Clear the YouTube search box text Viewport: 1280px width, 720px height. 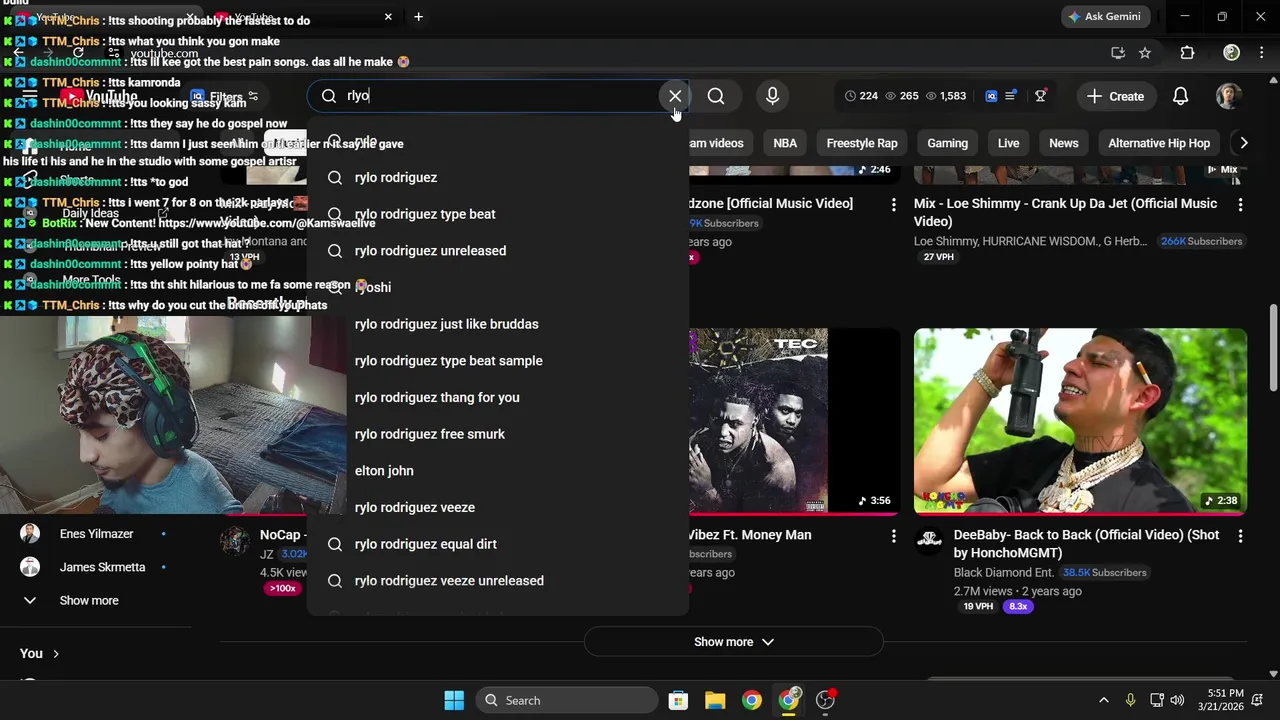point(675,96)
